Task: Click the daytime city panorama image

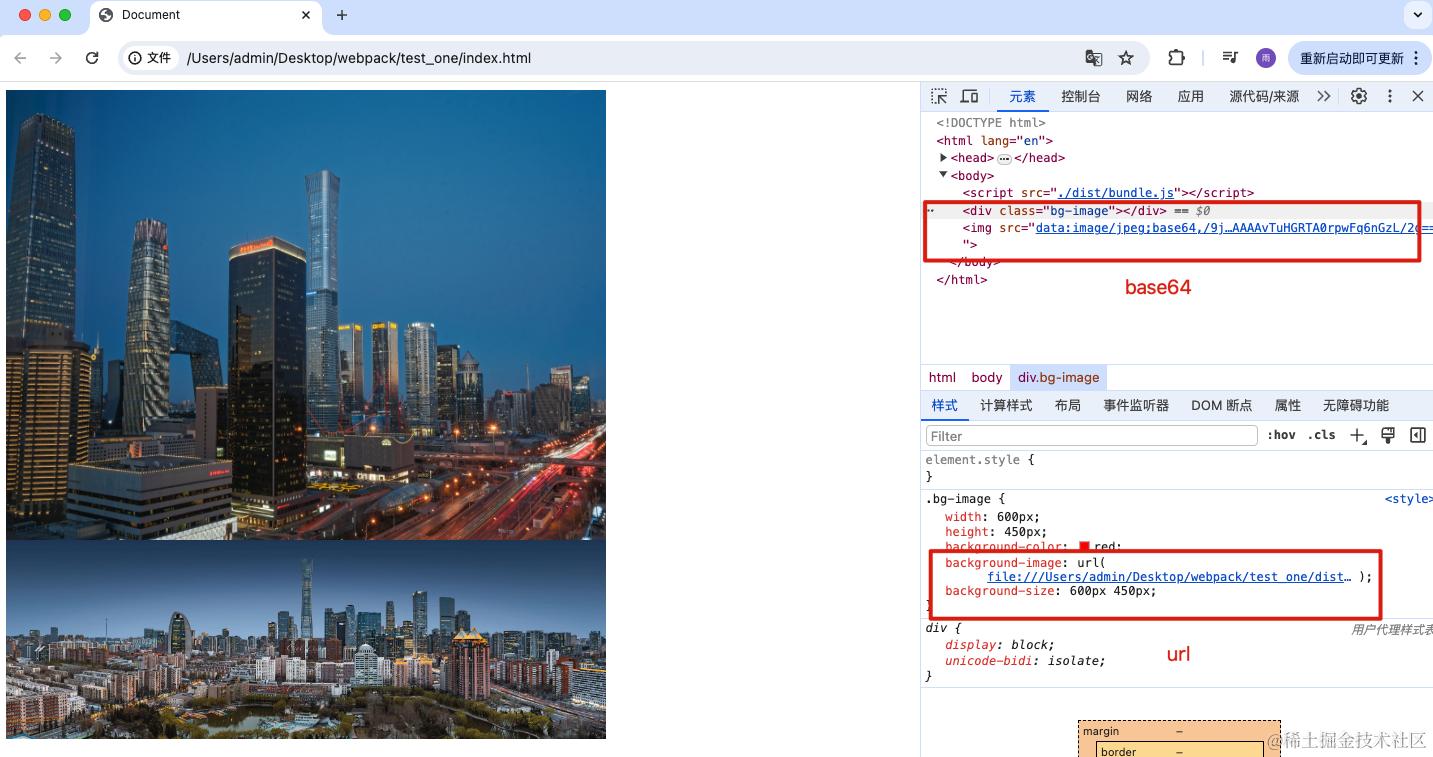Action: click(306, 640)
